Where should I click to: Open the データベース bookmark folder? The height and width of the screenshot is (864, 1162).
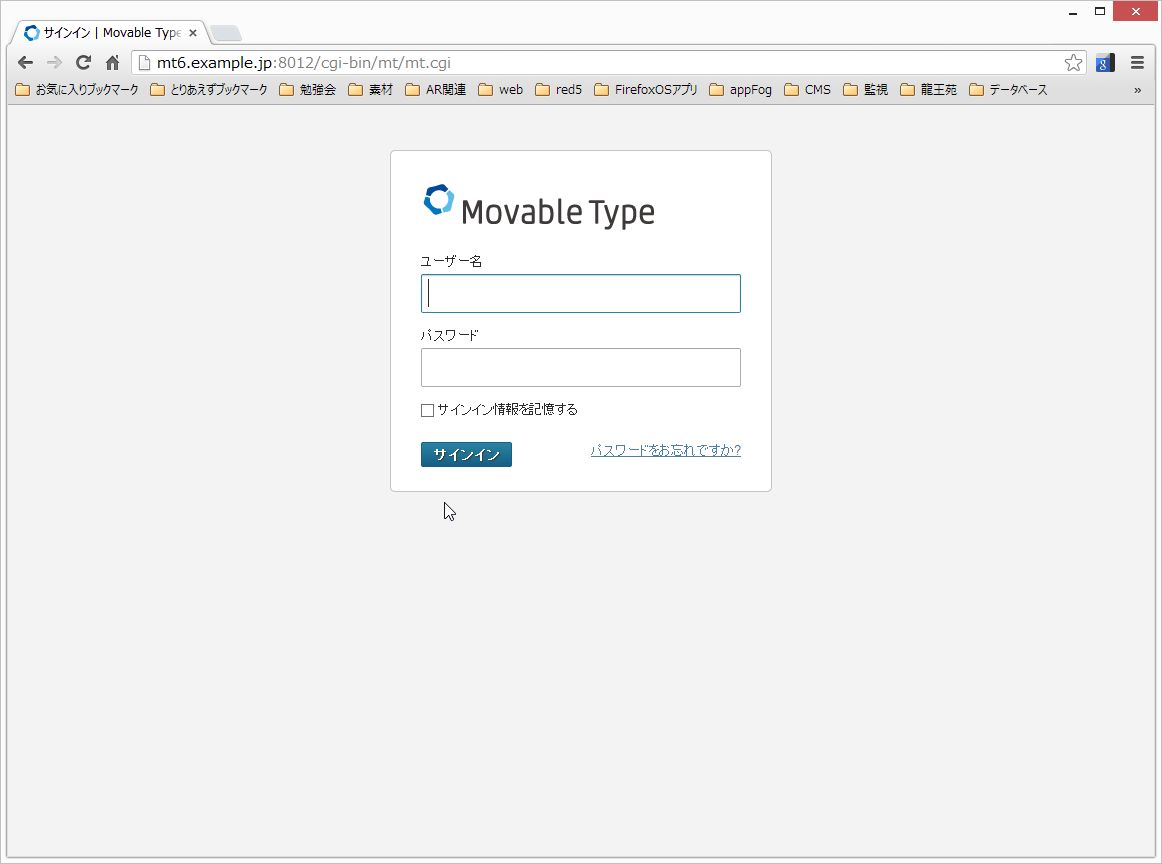(x=1009, y=90)
